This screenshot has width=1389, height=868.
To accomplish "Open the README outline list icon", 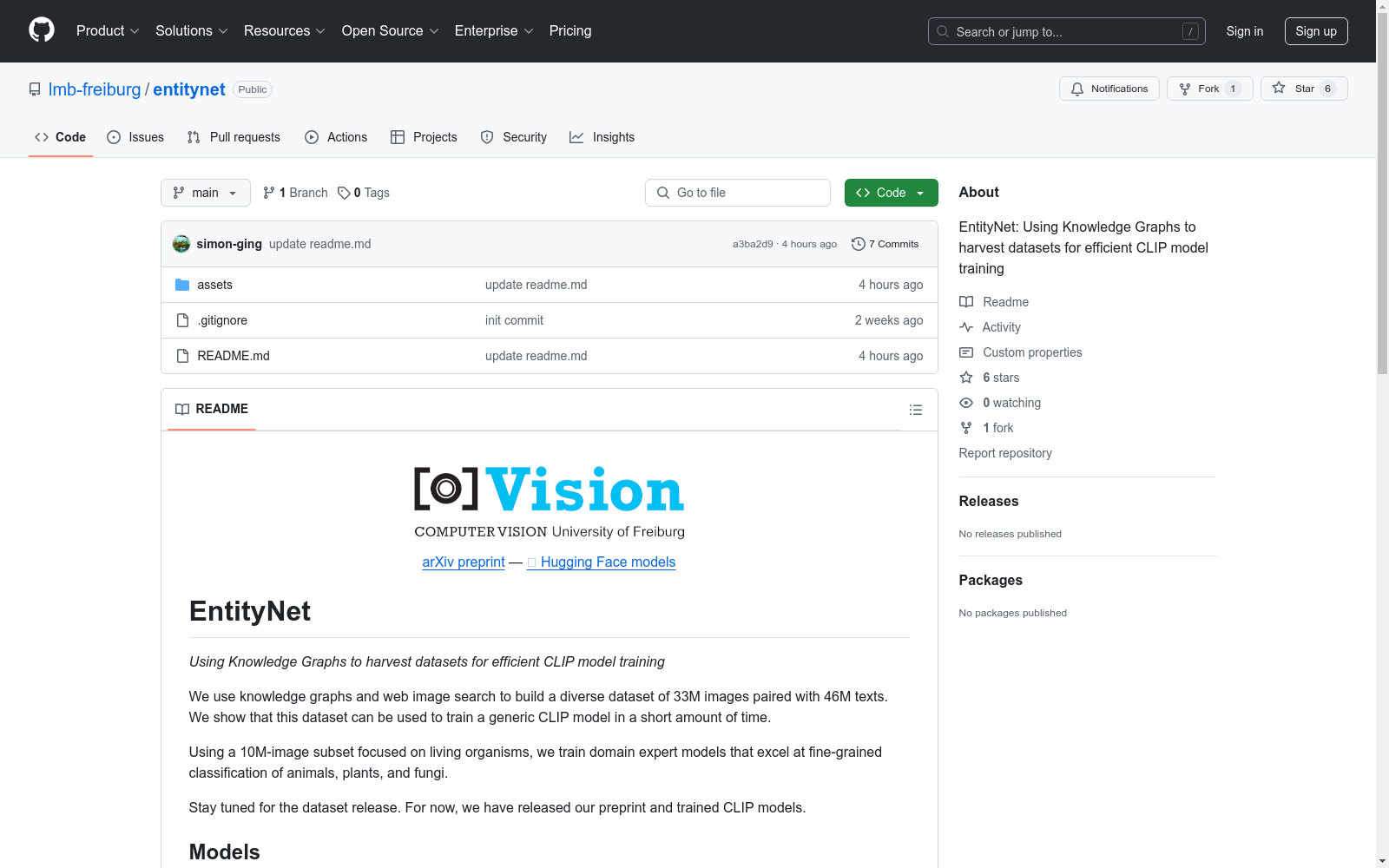I will tap(916, 410).
